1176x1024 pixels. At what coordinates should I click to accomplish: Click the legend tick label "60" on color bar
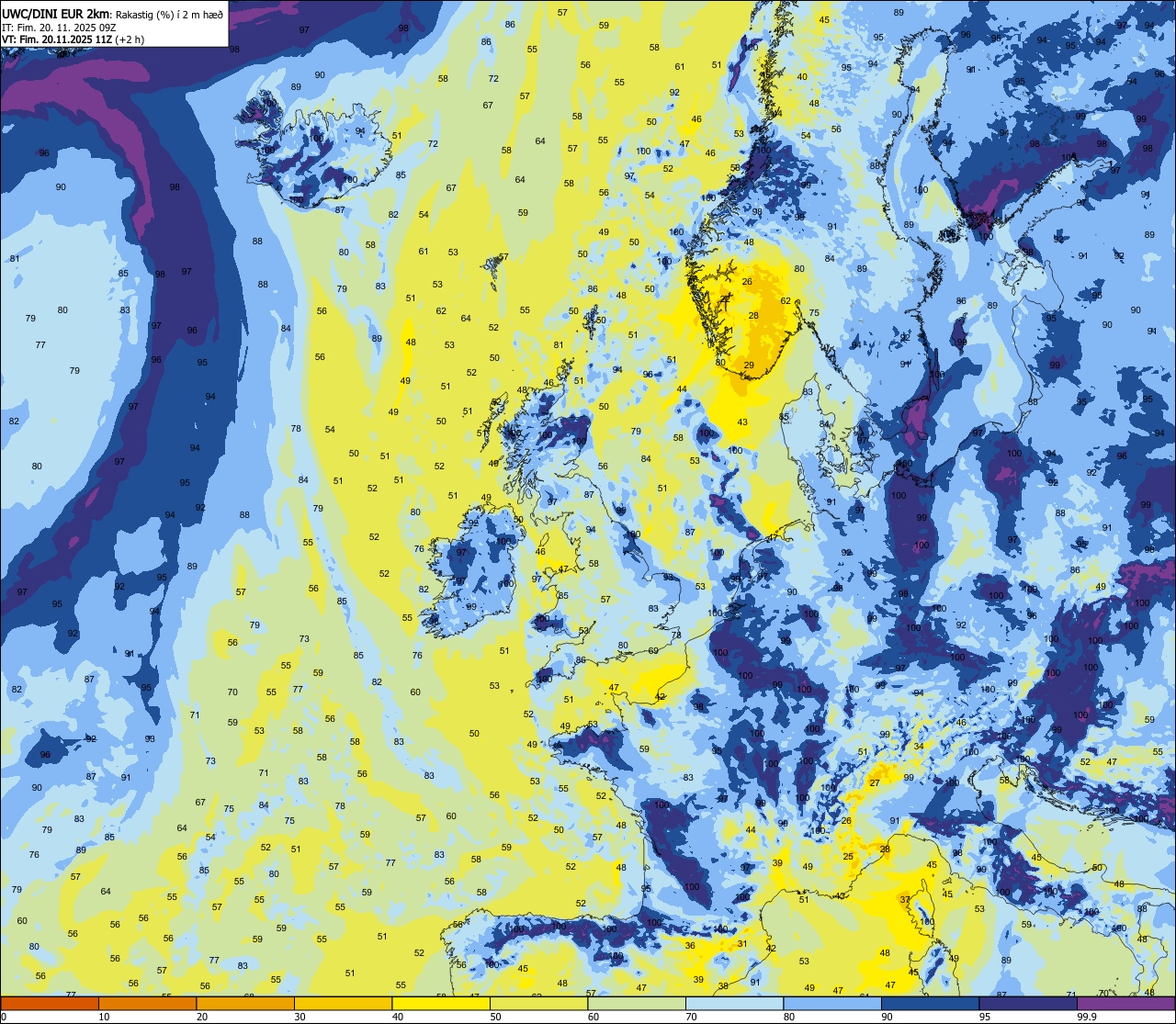coord(594,1017)
